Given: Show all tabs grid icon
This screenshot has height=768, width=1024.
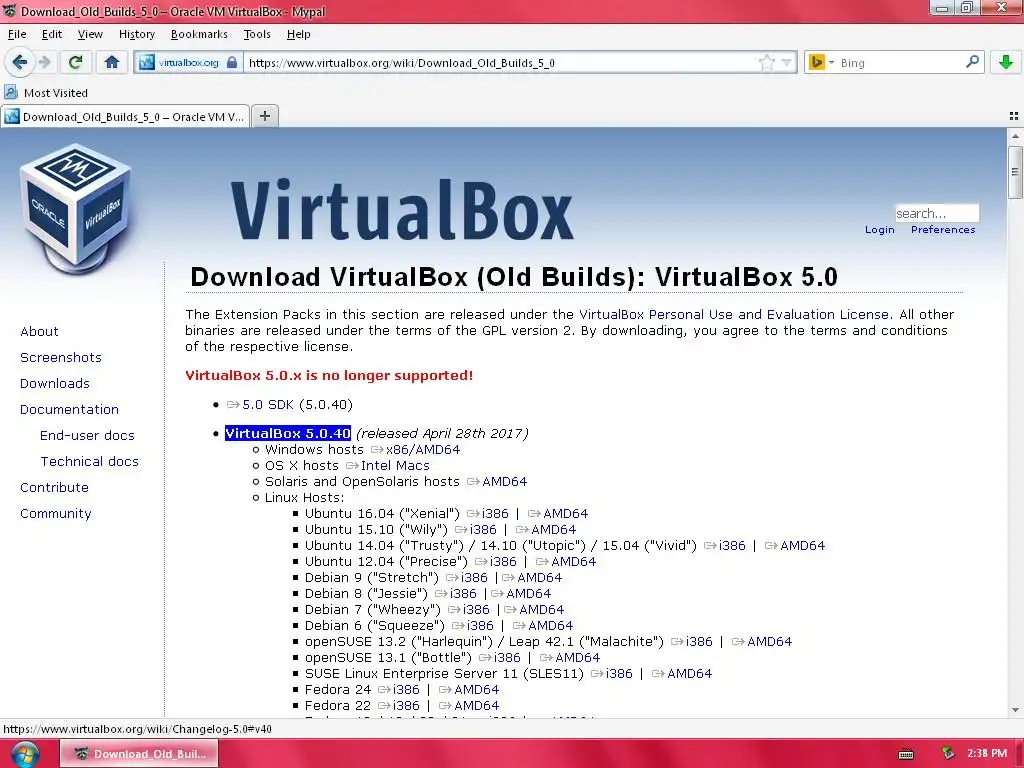Looking at the screenshot, I should click(x=1014, y=116).
